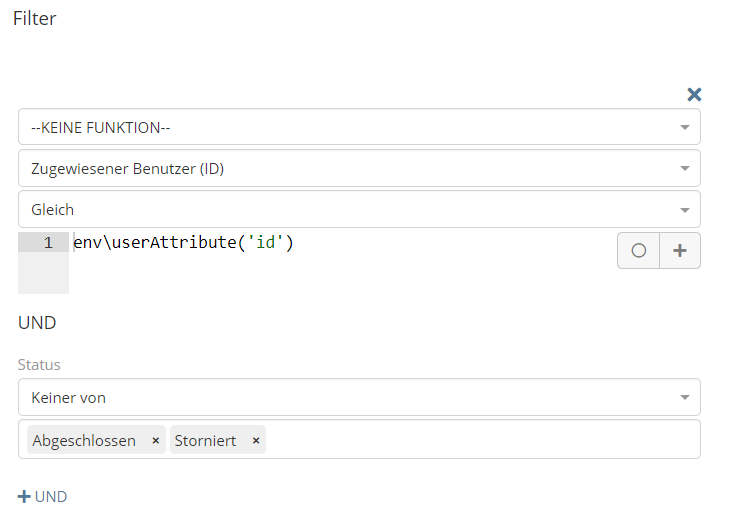Click the arrow of the Gleich dropdown
This screenshot has width=742, height=517.
(x=685, y=210)
